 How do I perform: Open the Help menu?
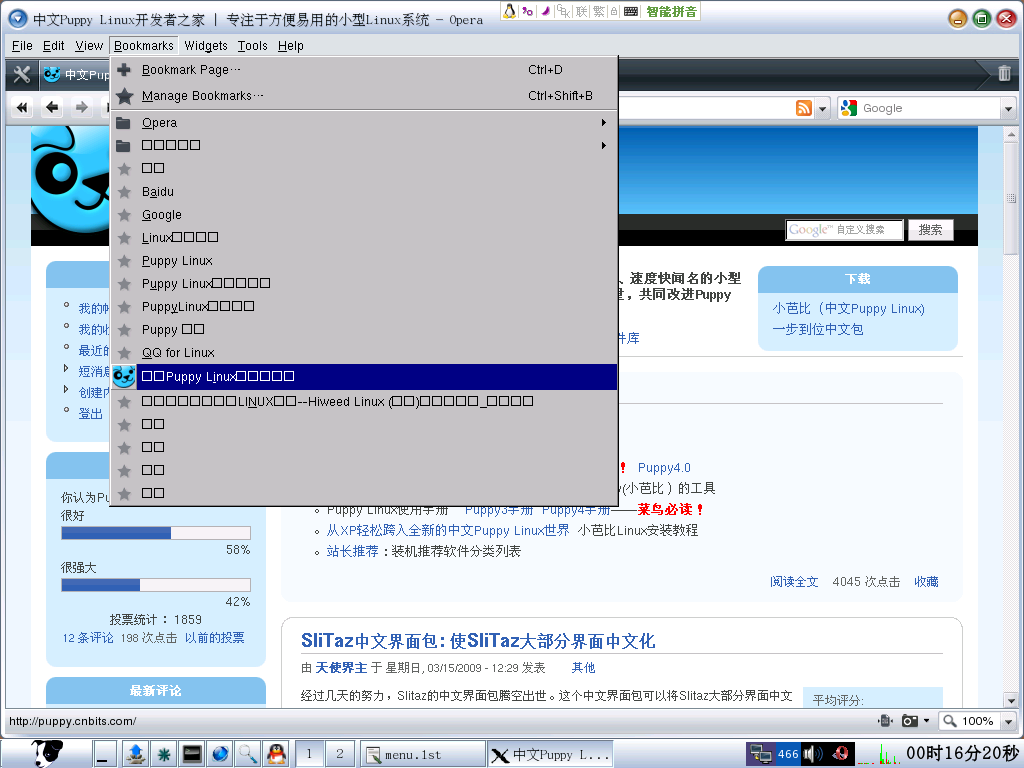pyautogui.click(x=291, y=46)
